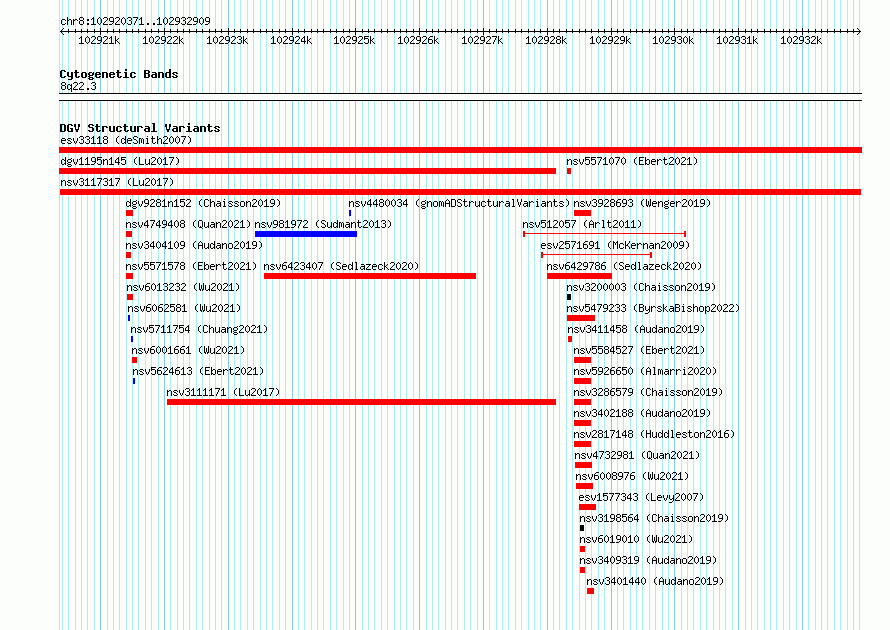Click nsv512057 (Arlt2011) label
890x630 pixels.
(x=582, y=224)
